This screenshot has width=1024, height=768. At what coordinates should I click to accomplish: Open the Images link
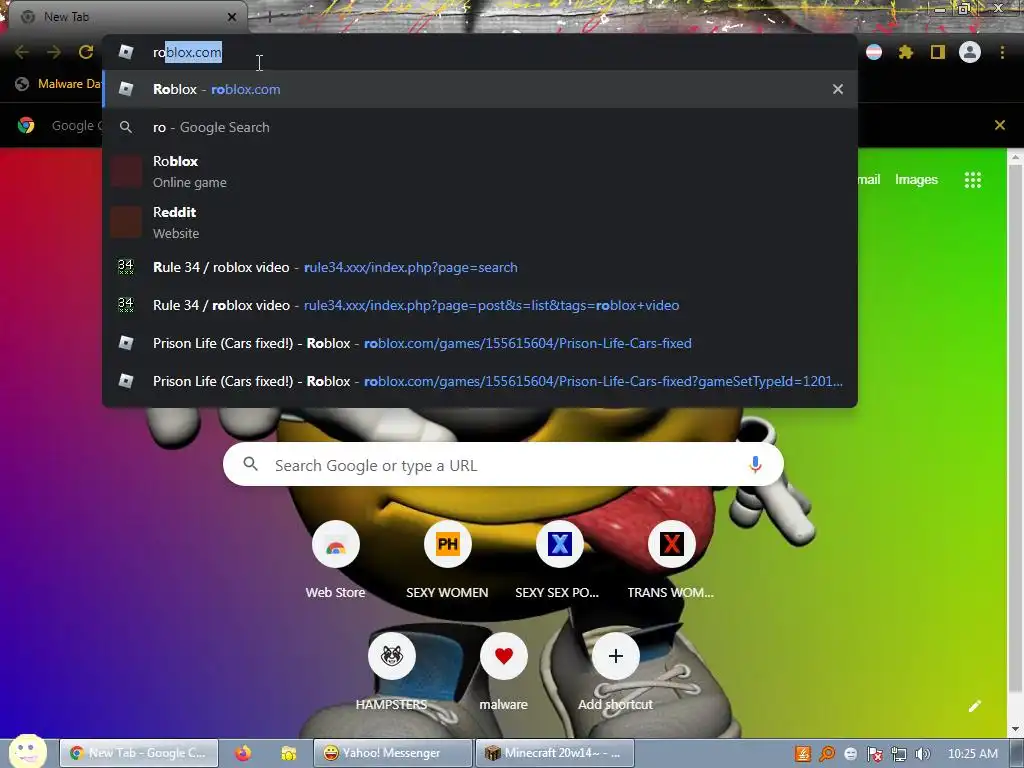click(x=916, y=180)
